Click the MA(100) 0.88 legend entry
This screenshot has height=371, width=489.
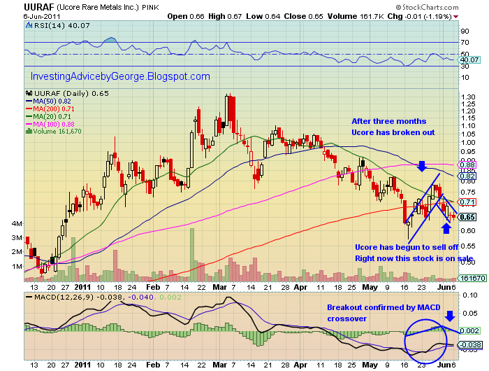coord(50,124)
